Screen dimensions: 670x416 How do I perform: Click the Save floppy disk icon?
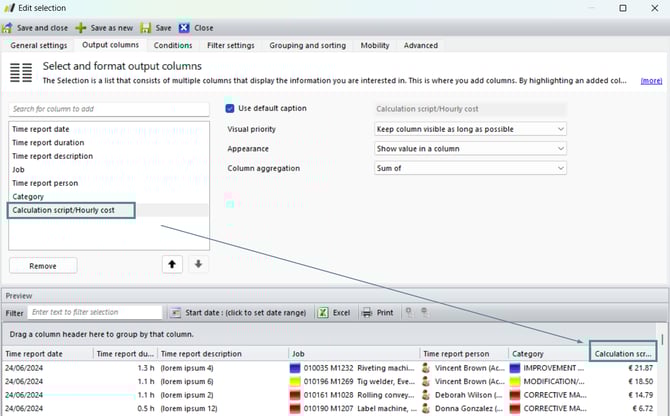(146, 28)
